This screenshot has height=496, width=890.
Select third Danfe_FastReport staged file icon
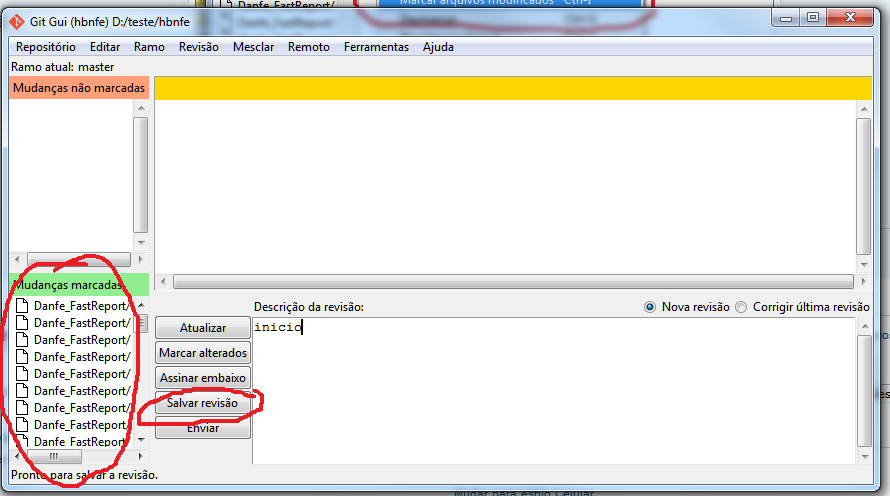(x=22, y=340)
